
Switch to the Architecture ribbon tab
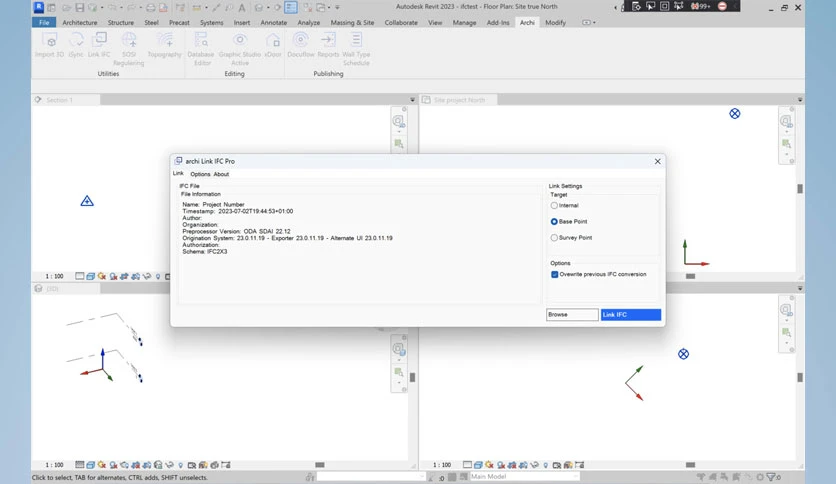pos(80,22)
